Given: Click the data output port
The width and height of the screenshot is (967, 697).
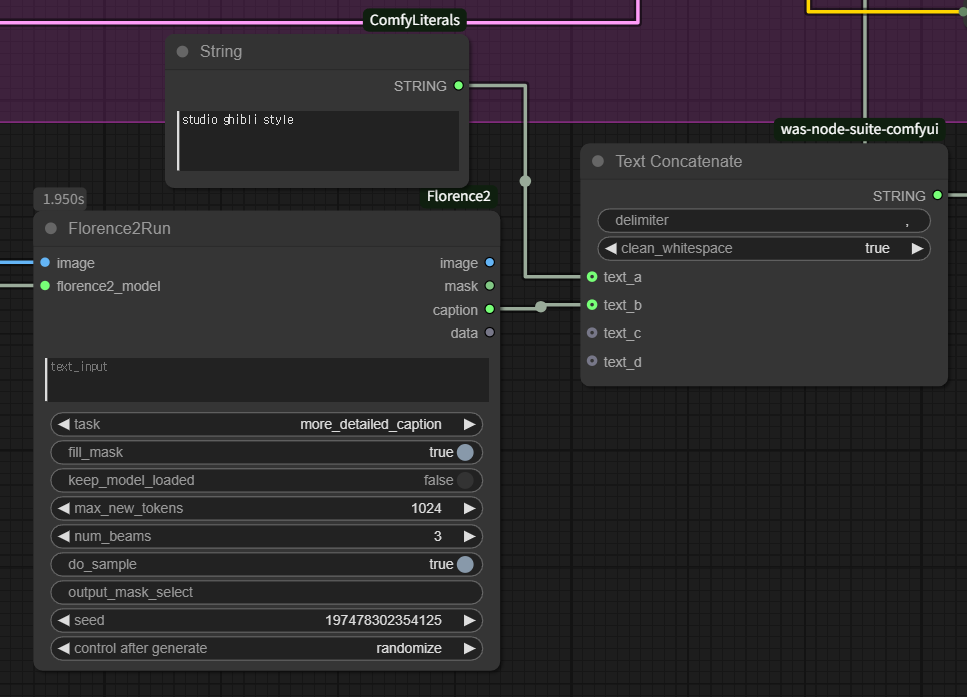Looking at the screenshot, I should point(490,332).
